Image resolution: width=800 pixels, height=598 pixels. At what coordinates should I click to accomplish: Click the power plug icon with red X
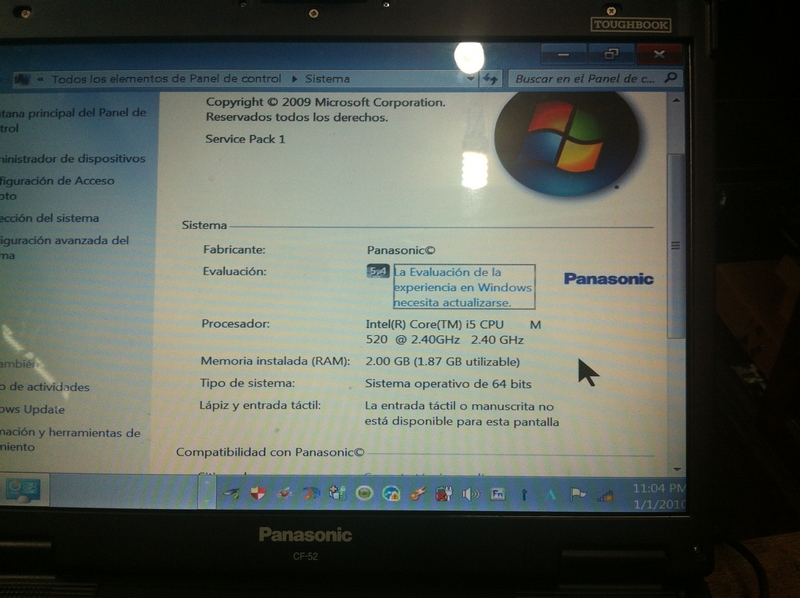tap(444, 494)
